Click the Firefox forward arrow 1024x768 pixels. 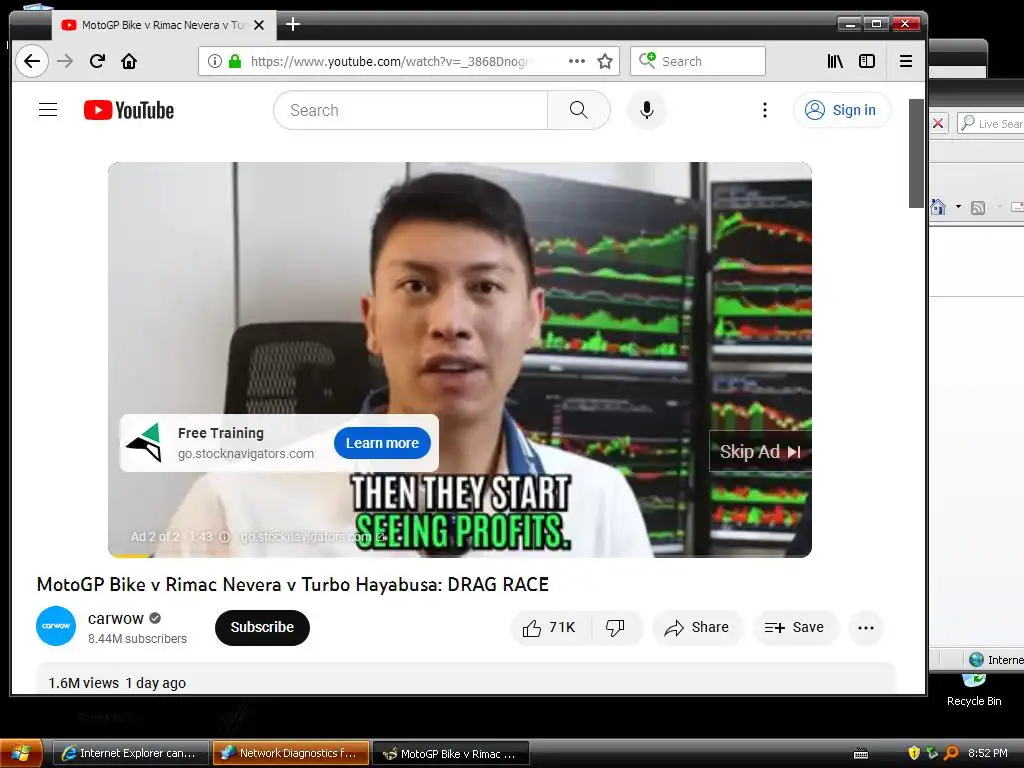65,61
